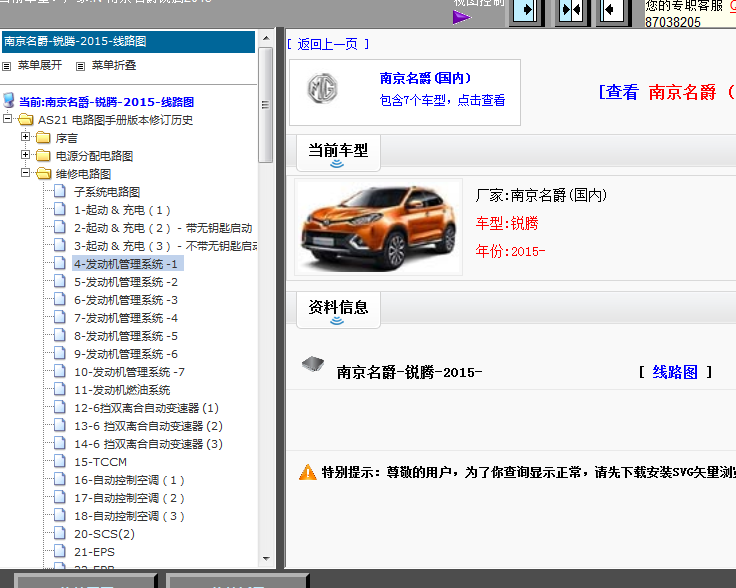Viewport: 736px width, 588px height.
Task: Click the computer icon beside 当前:南京名爵
Action: 8,100
